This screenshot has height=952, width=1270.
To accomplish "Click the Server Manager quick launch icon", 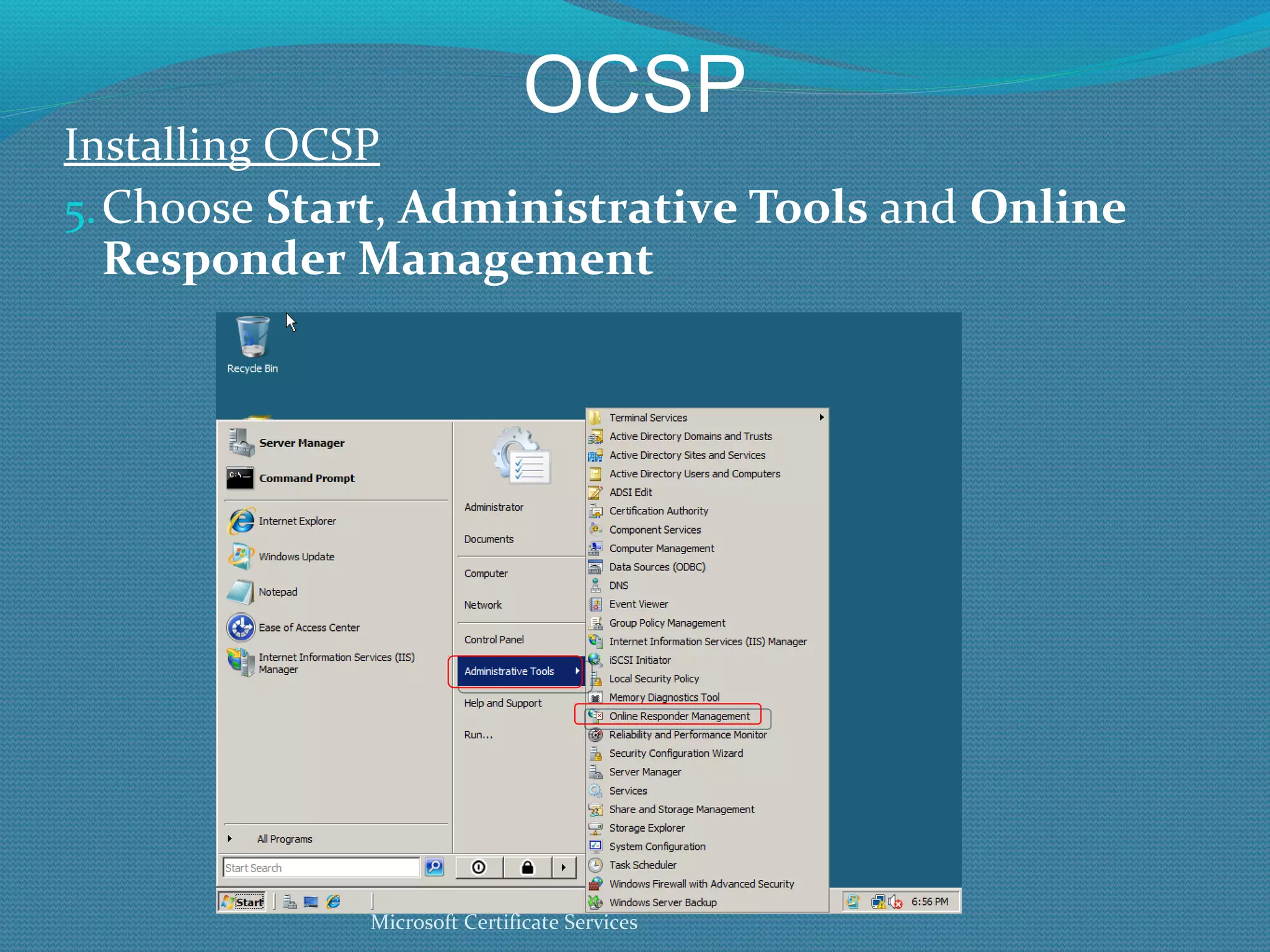I will [x=290, y=902].
